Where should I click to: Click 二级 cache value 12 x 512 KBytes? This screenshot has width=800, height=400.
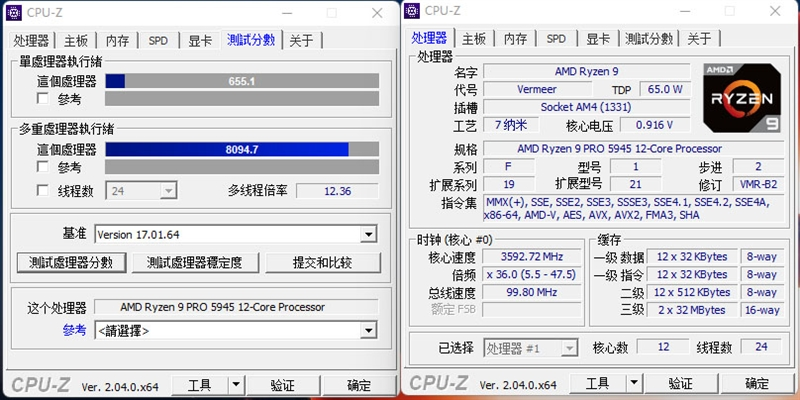click(692, 292)
